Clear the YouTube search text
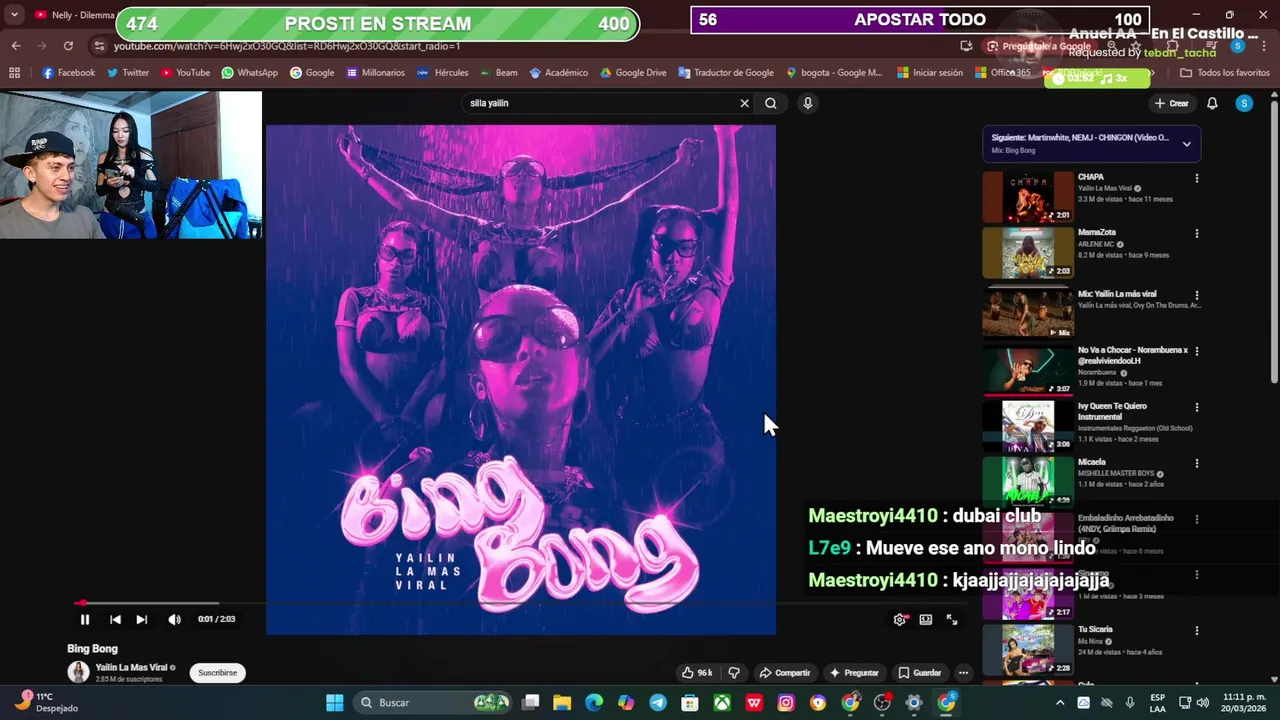 [744, 103]
